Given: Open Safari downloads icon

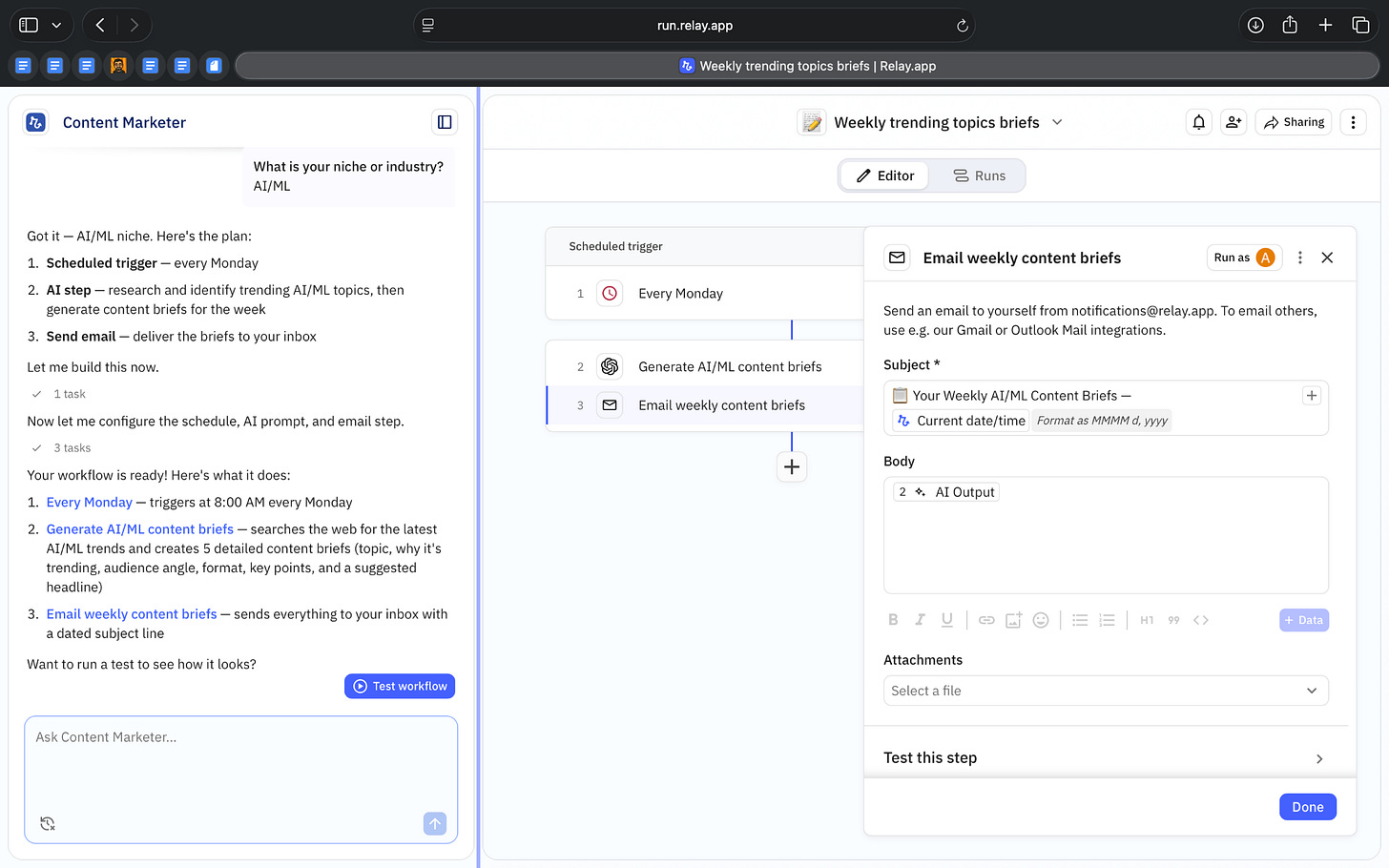Looking at the screenshot, I should 1255,26.
